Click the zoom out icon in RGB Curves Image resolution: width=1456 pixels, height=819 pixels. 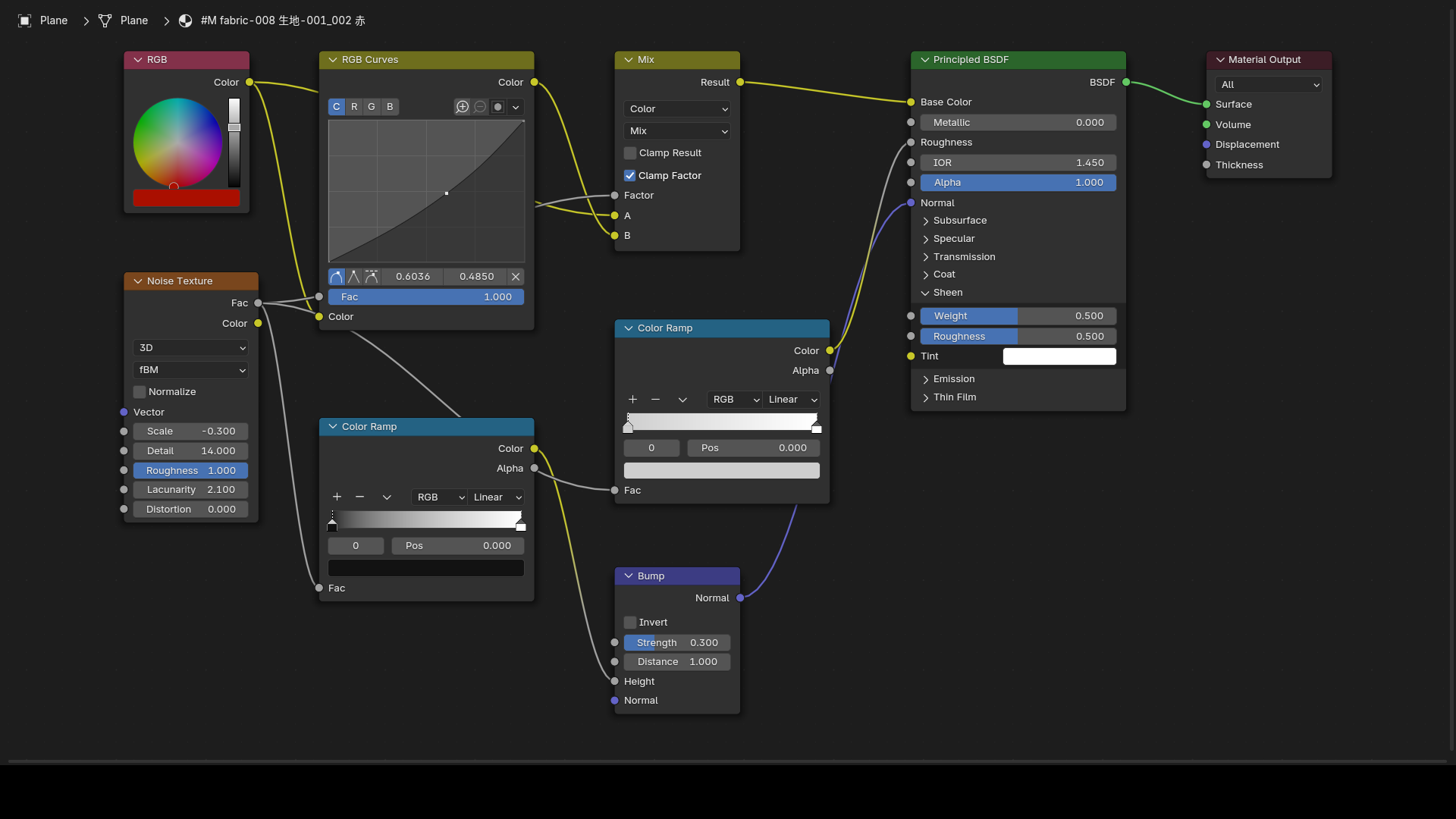tap(480, 107)
